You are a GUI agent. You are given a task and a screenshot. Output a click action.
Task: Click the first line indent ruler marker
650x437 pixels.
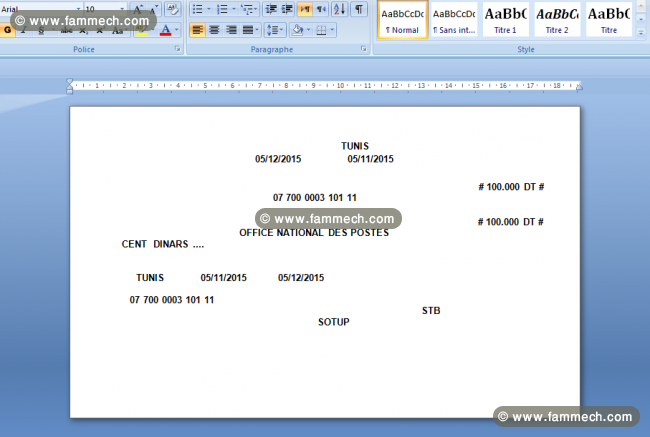click(x=70, y=81)
